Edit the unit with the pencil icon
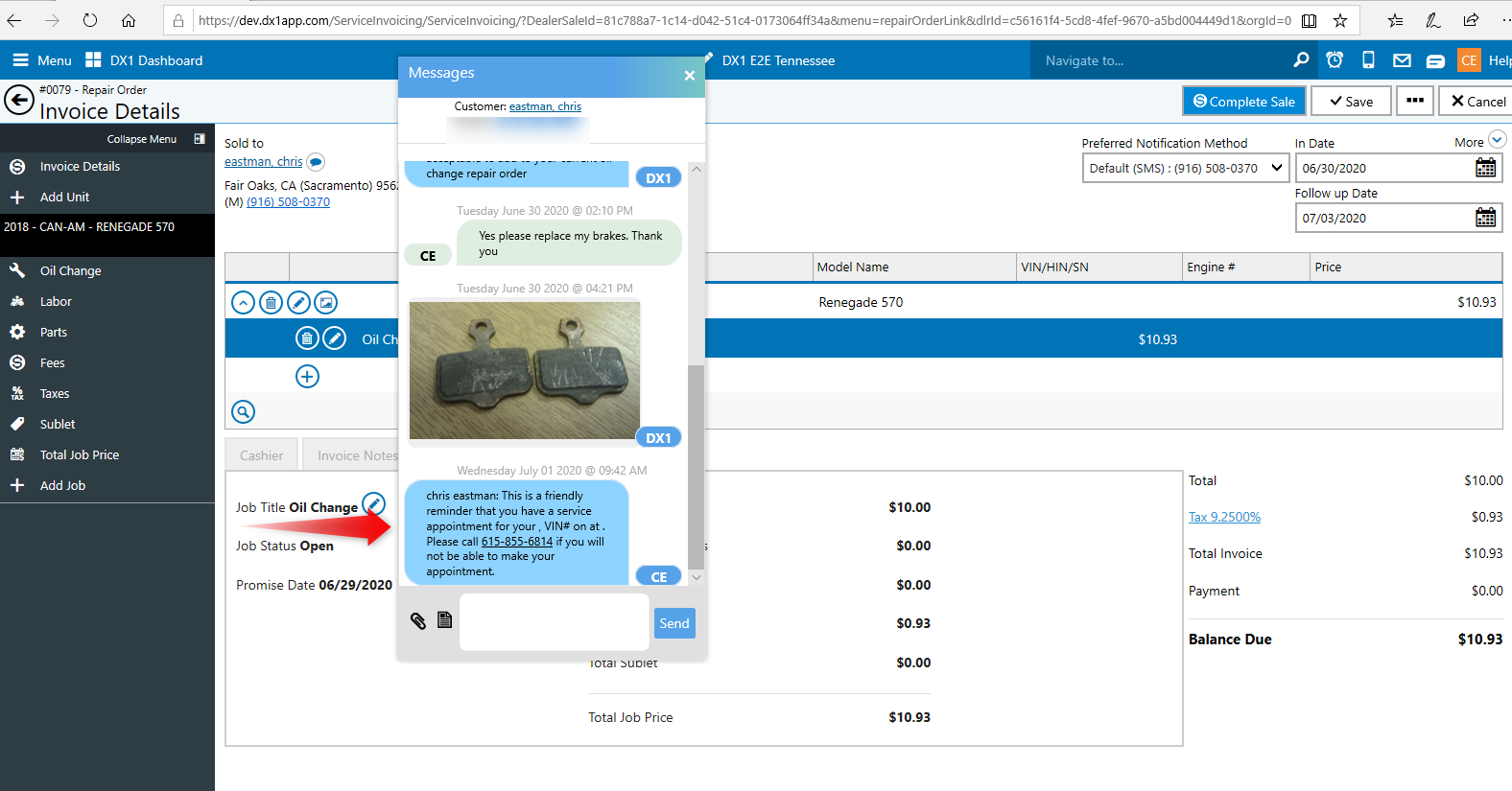This screenshot has width=1512, height=791. (x=299, y=303)
